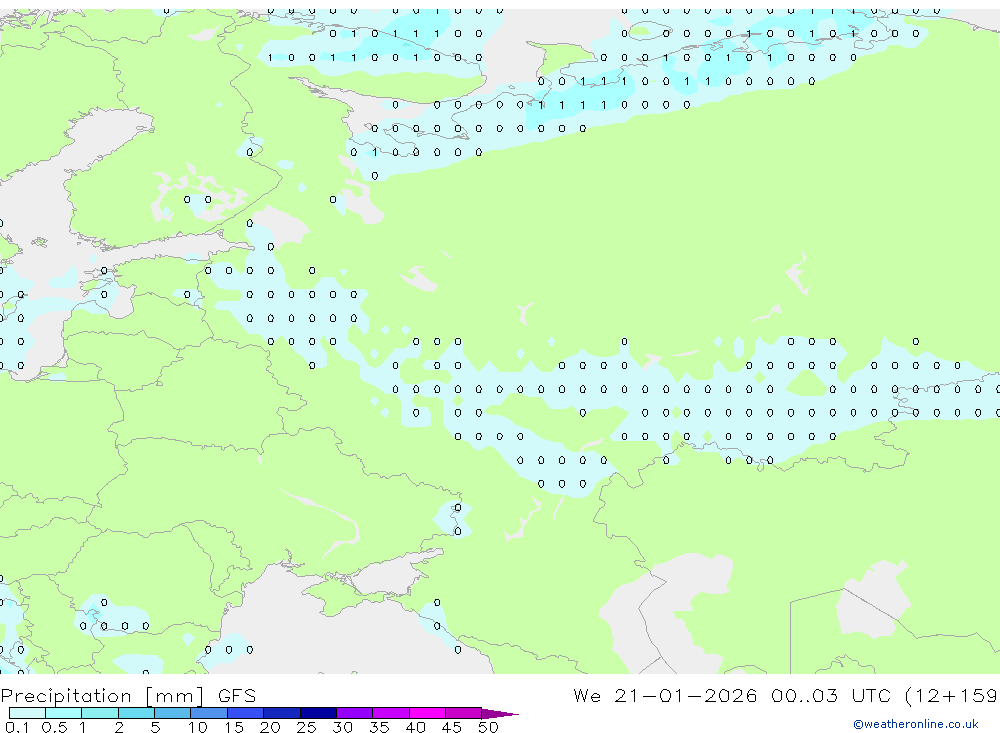
Task: Click the '50' legend scale label
Action: coord(488,727)
